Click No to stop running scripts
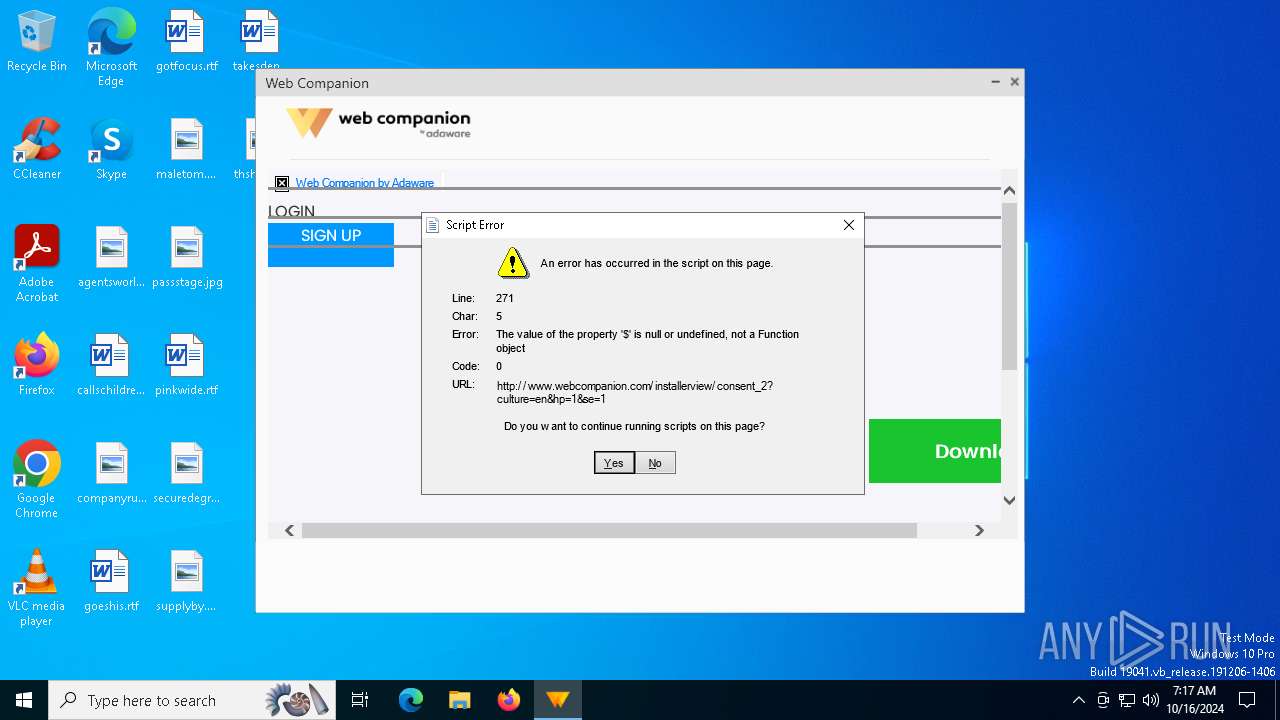The image size is (1280, 720). [655, 463]
